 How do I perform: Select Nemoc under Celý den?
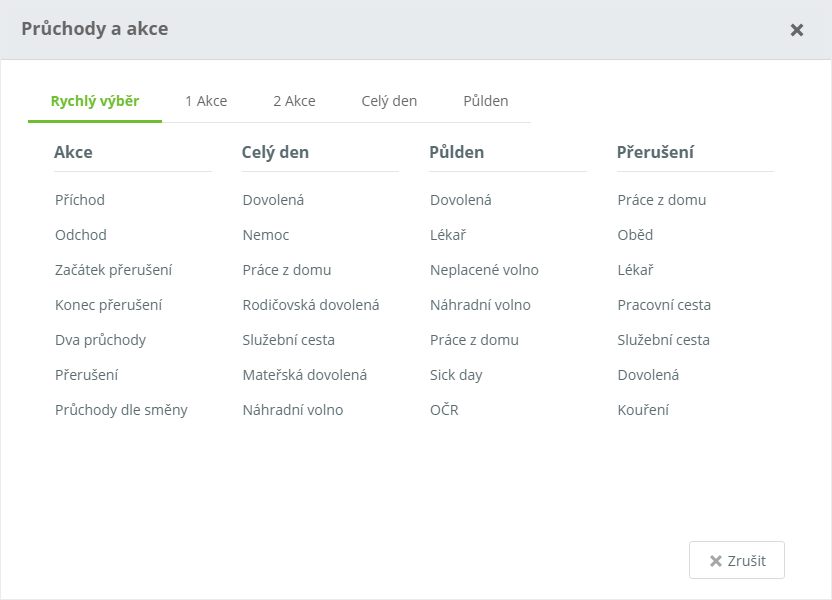tap(266, 235)
